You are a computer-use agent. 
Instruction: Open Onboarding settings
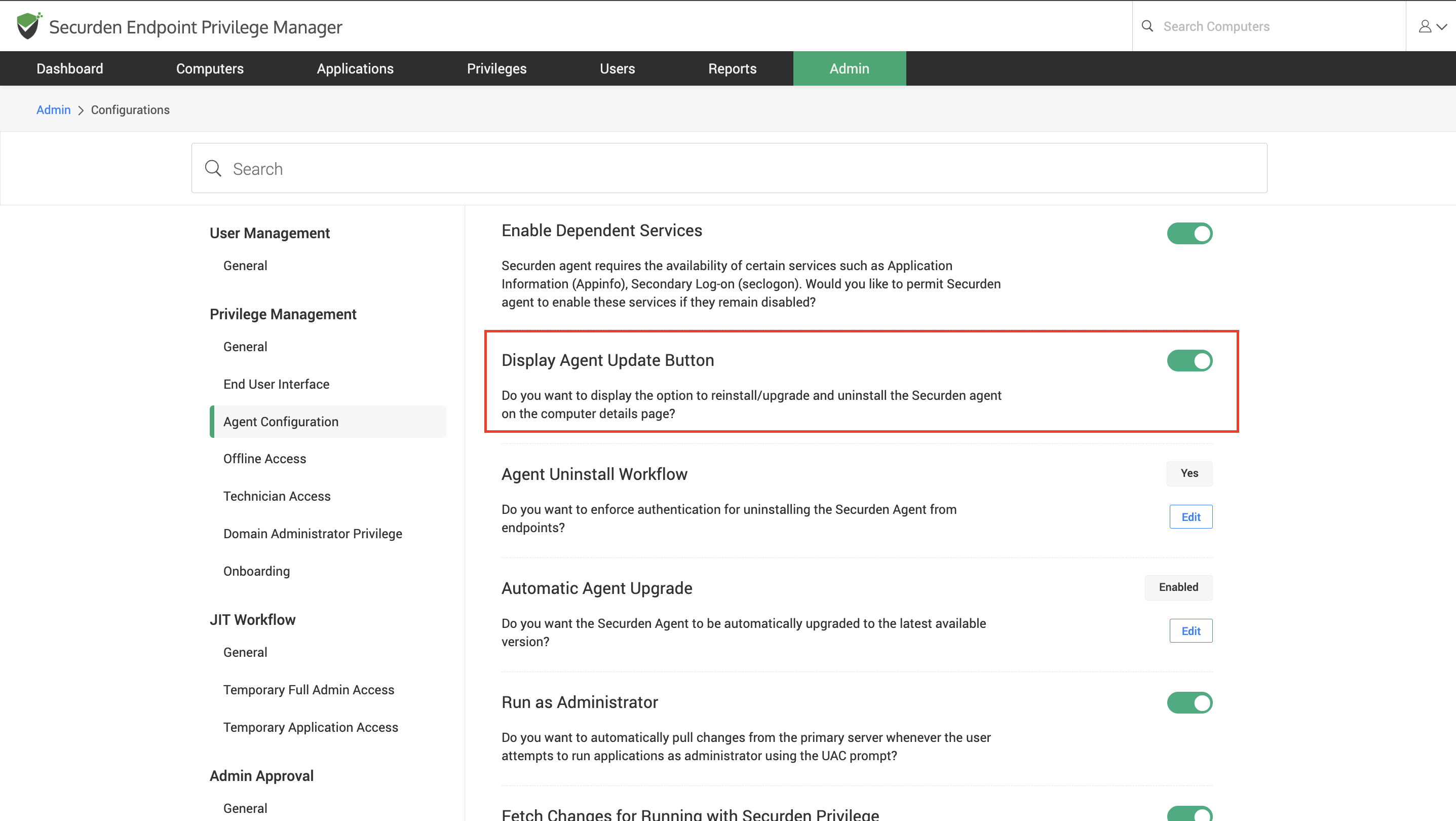[x=256, y=572]
